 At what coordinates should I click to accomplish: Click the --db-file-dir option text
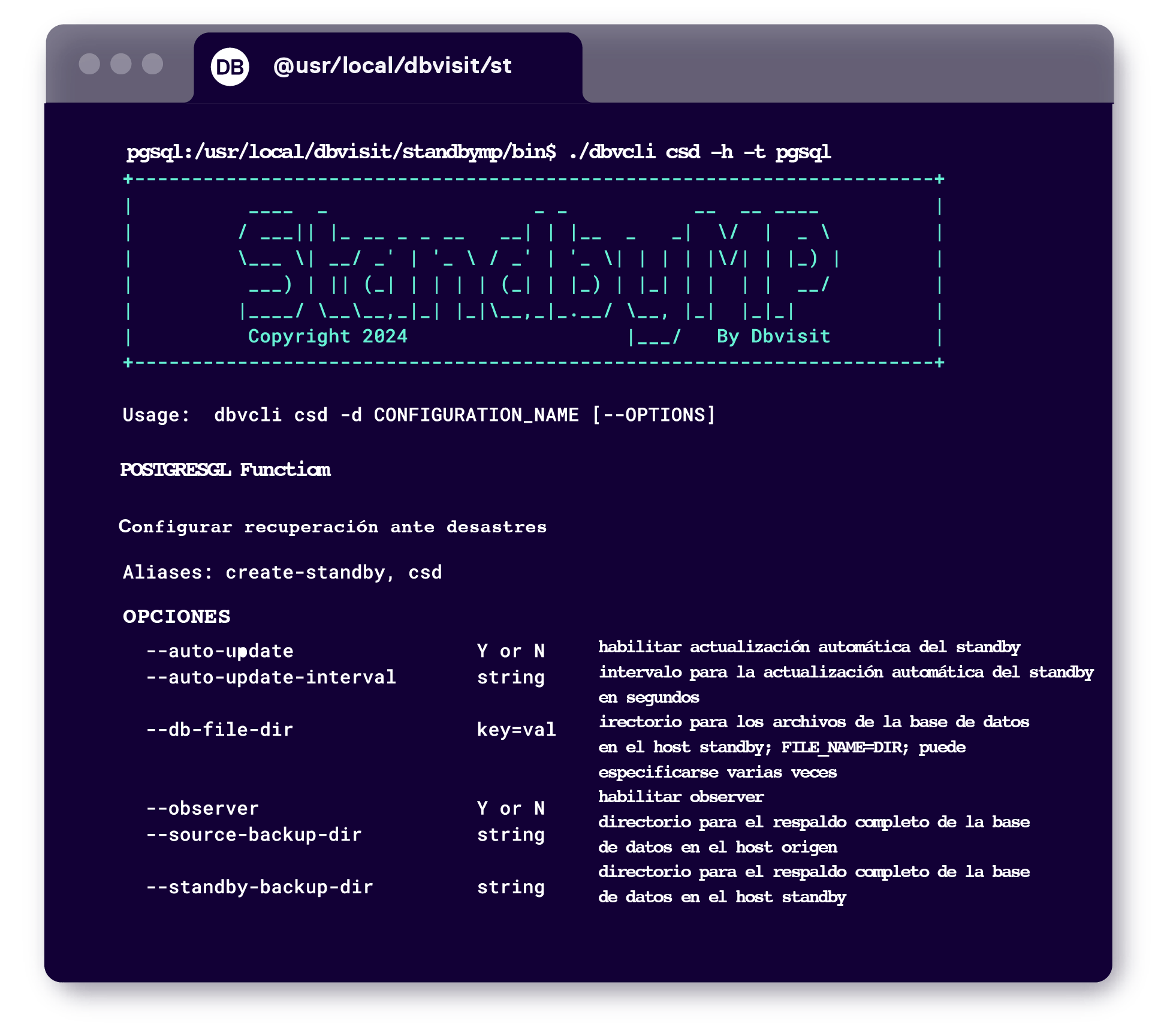(x=220, y=730)
